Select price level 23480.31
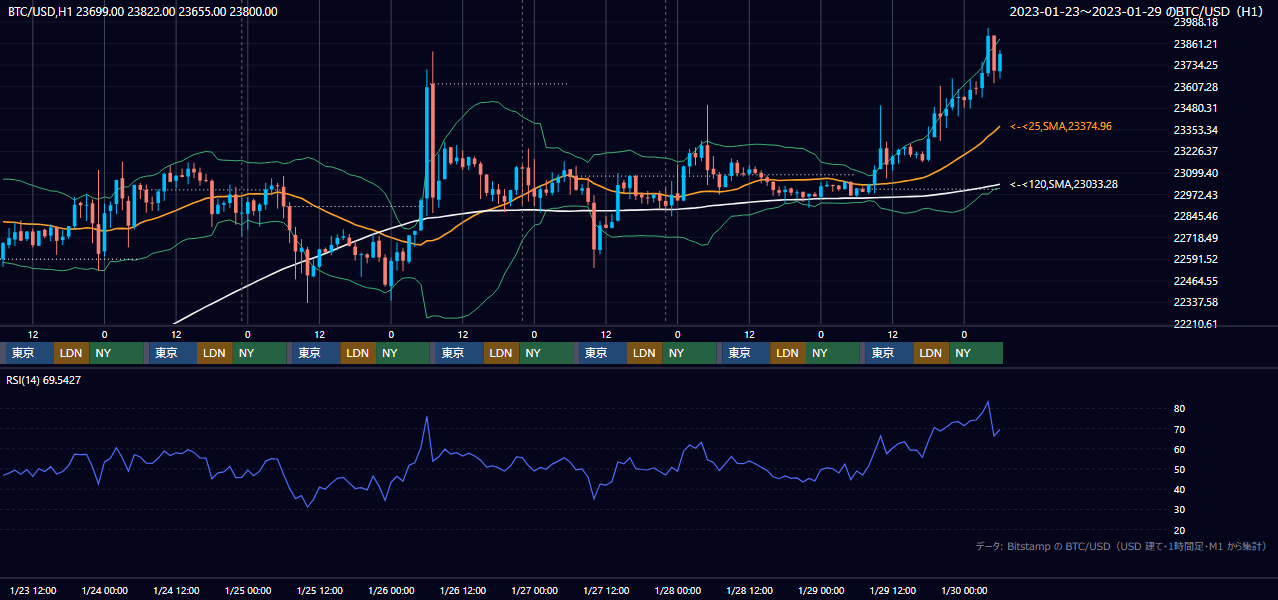This screenshot has height=600, width=1278. coord(1195,108)
